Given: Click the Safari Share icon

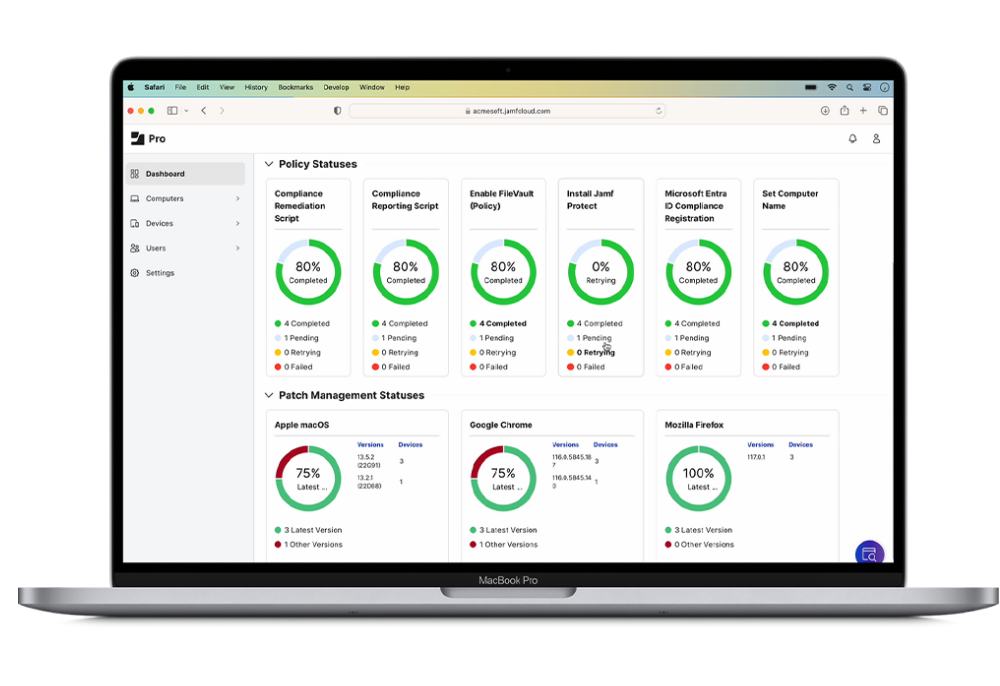Looking at the screenshot, I should 844,111.
